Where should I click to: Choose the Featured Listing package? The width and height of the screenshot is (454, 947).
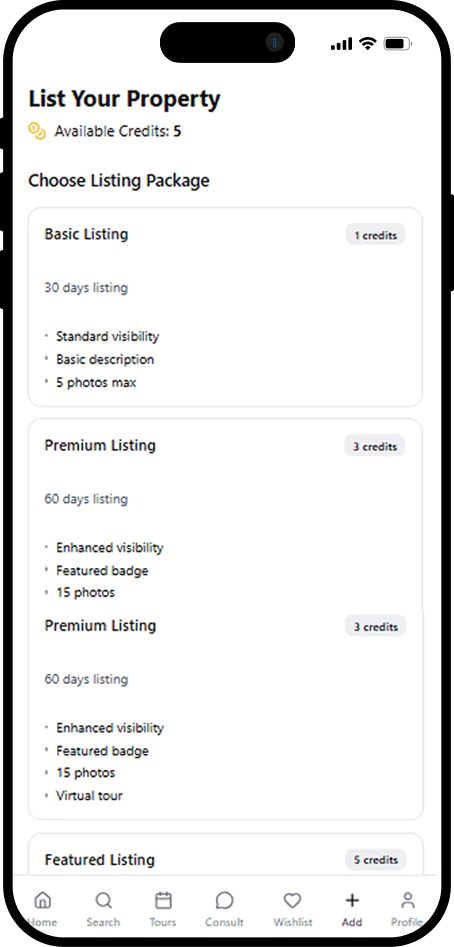tap(225, 854)
